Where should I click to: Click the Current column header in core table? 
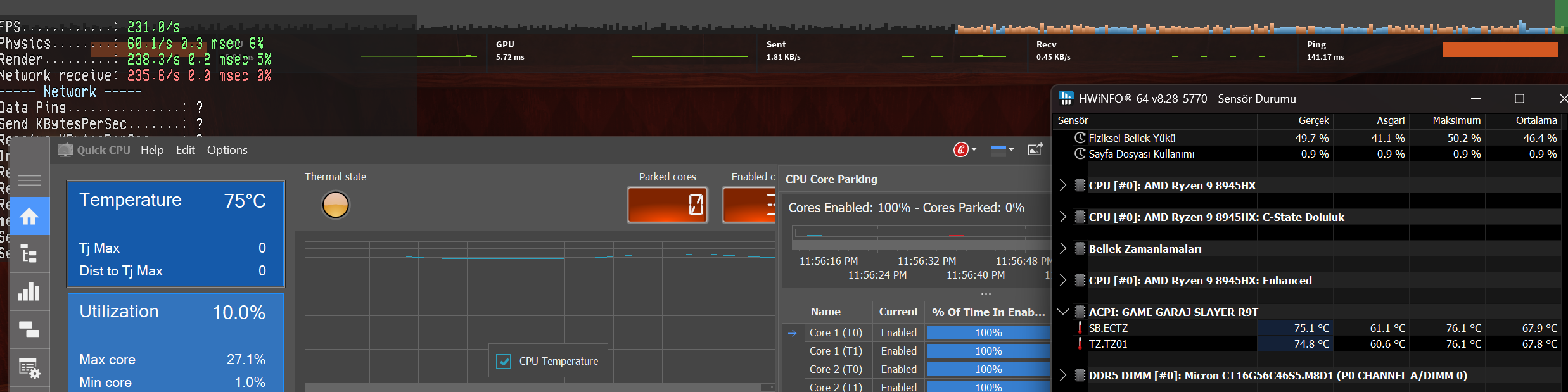point(898,312)
